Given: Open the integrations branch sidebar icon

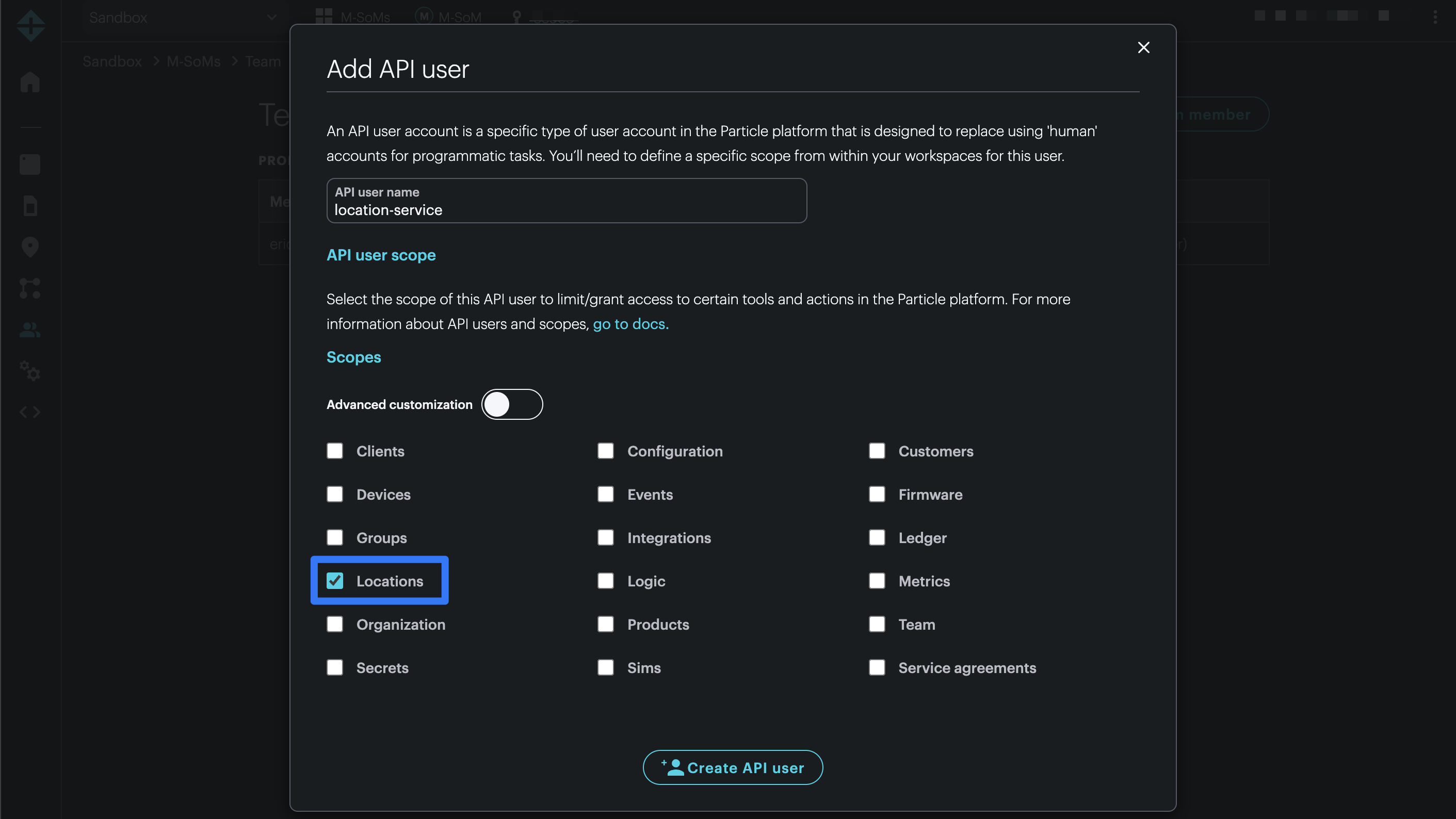Looking at the screenshot, I should [30, 288].
